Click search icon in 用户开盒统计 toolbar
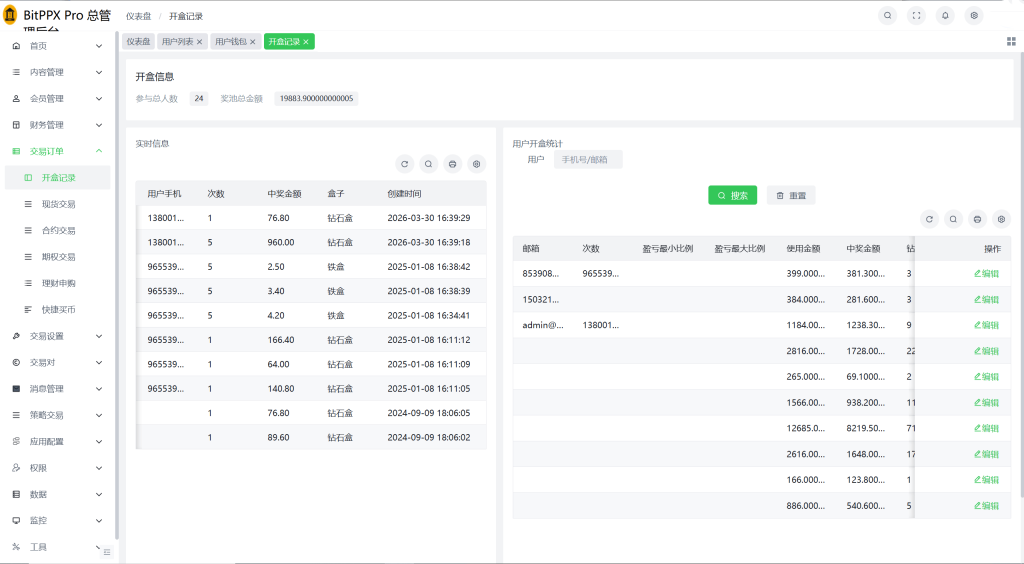 (x=953, y=219)
